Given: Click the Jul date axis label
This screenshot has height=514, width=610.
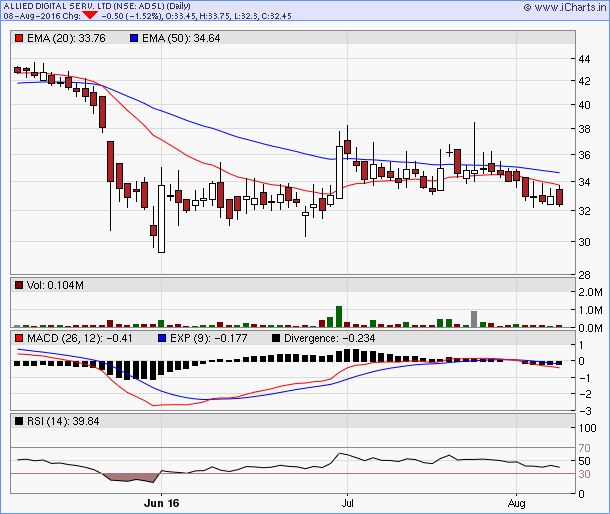Looking at the screenshot, I should pyautogui.click(x=347, y=503).
